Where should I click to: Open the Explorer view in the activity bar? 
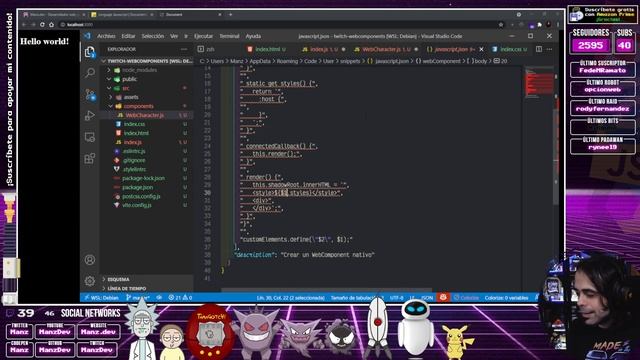[90, 52]
